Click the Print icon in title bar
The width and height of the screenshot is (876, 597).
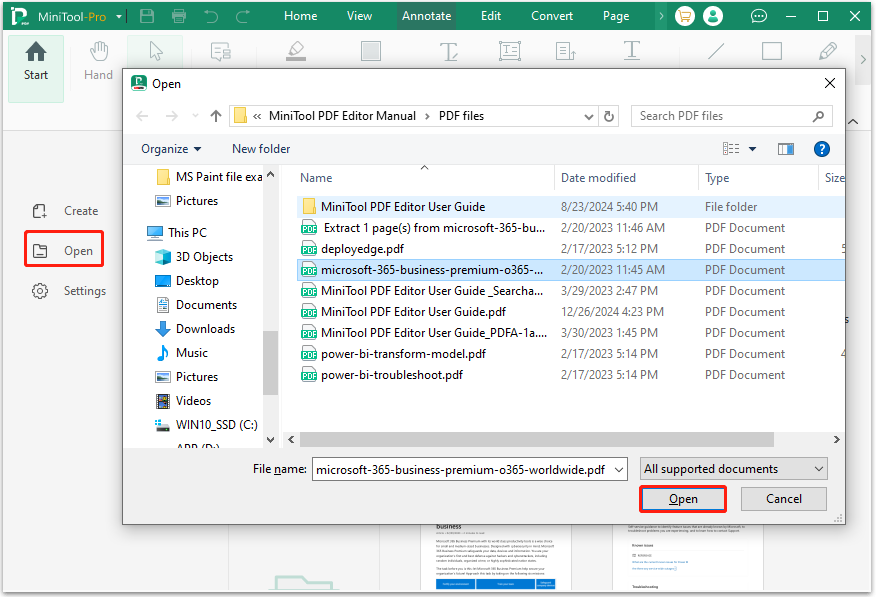click(179, 16)
